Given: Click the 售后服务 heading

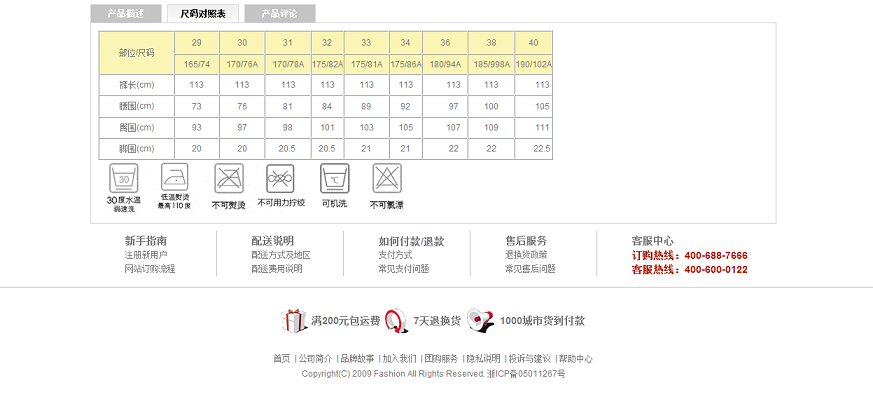Looking at the screenshot, I should [x=526, y=241].
